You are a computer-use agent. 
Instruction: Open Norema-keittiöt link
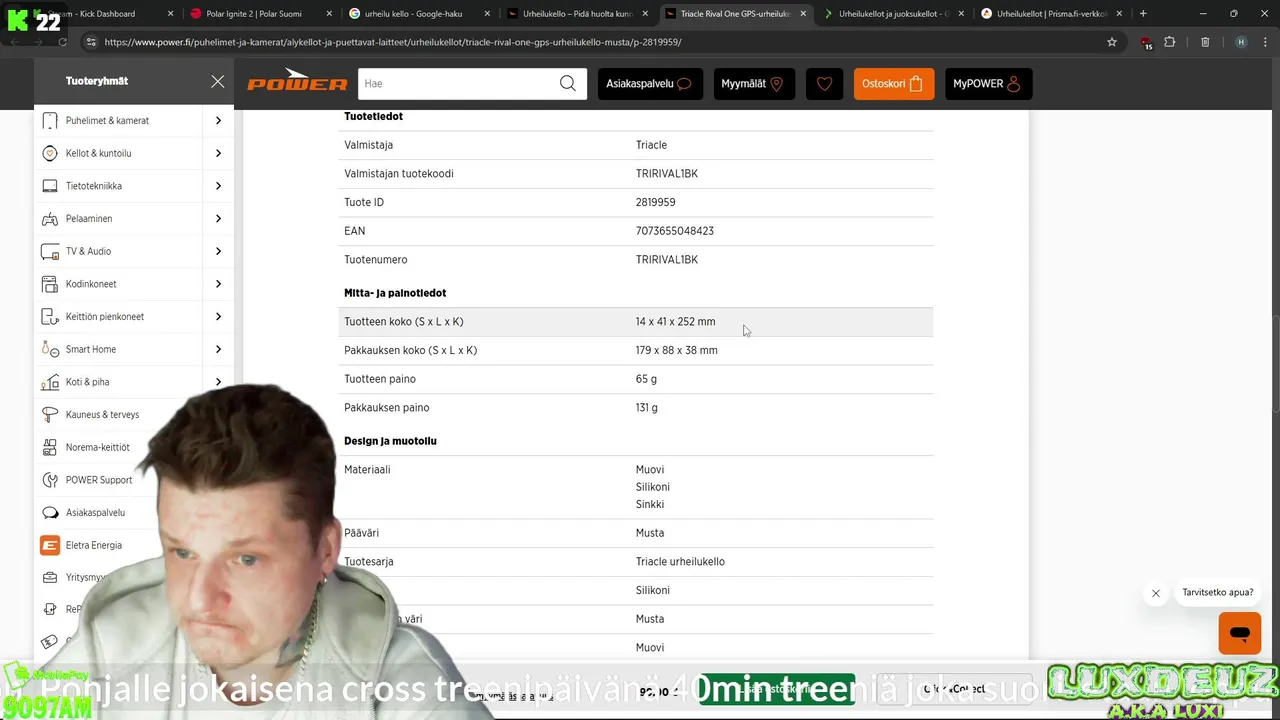pyautogui.click(x=98, y=448)
